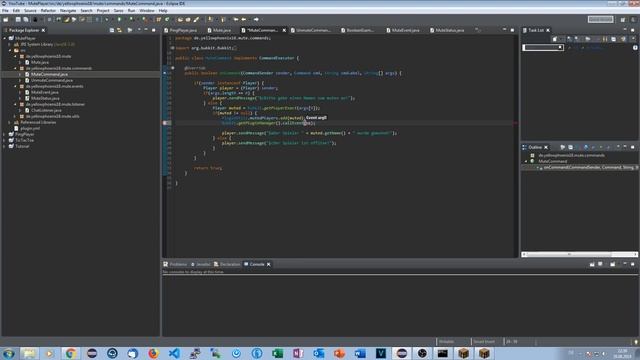Collapse MuteCommand class node in Outline

point(526,161)
